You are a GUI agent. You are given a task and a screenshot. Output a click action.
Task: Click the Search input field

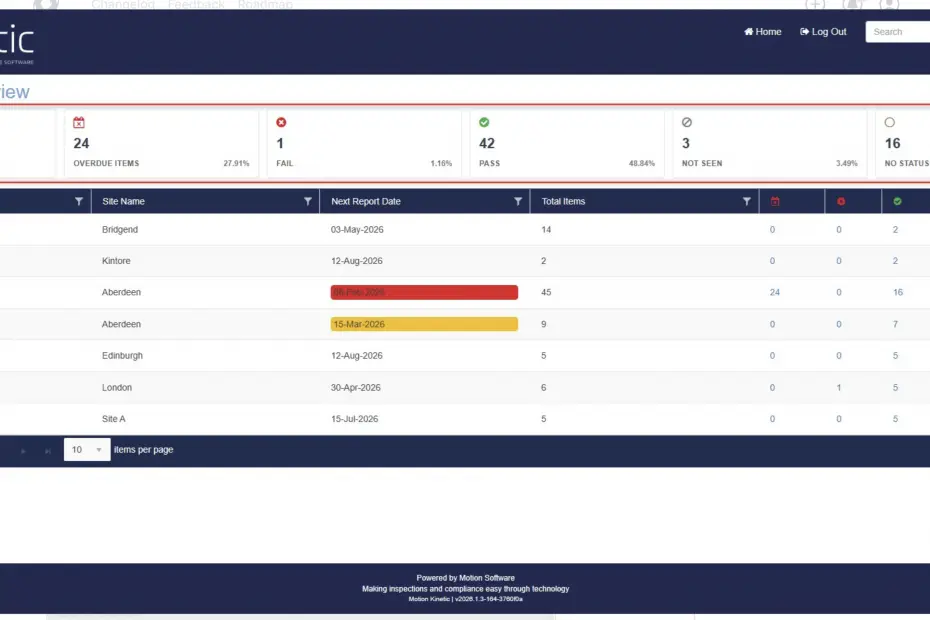(x=899, y=32)
